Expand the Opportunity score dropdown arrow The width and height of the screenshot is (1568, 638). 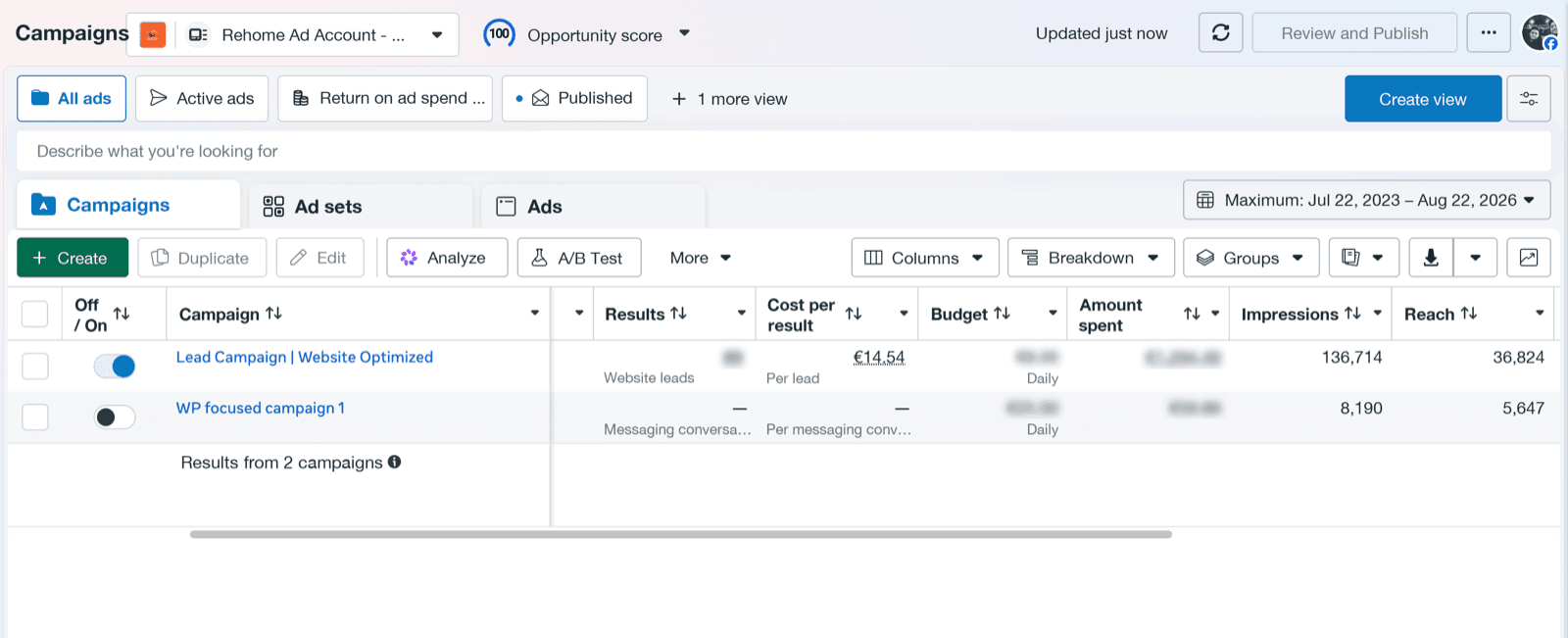pyautogui.click(x=685, y=33)
